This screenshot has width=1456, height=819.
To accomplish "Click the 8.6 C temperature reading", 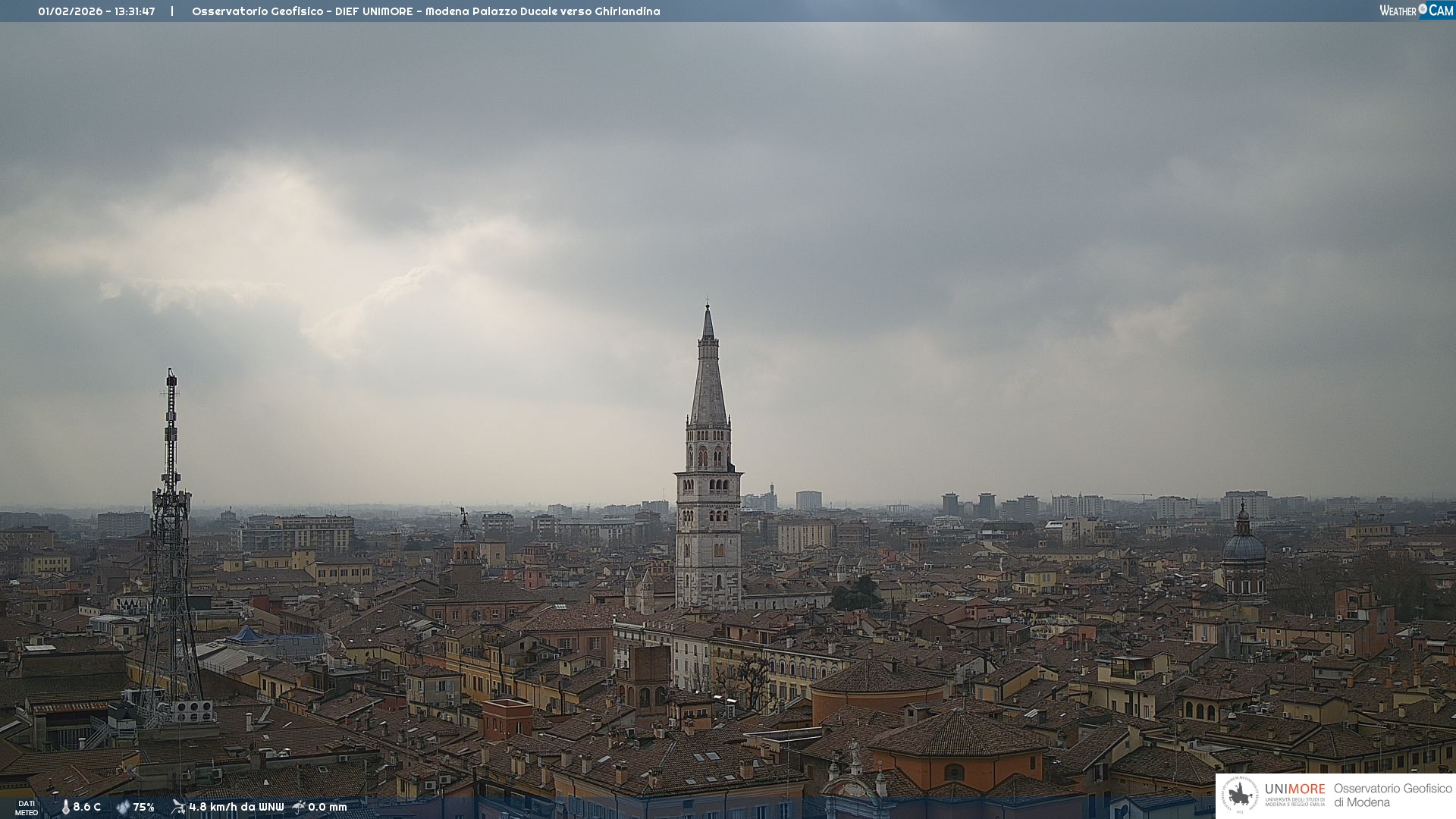I will click(x=87, y=808).
